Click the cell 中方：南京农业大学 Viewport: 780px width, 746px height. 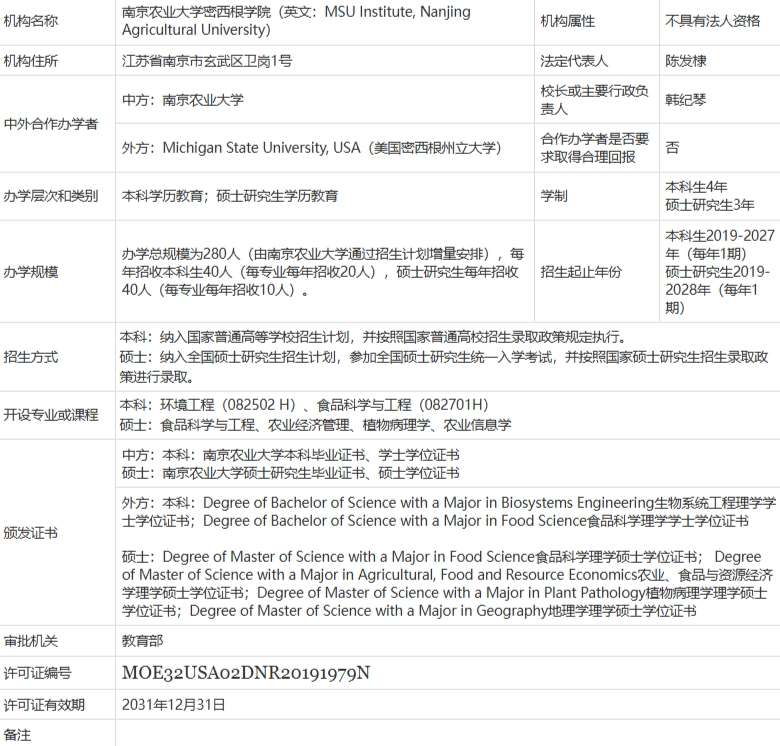click(x=183, y=100)
